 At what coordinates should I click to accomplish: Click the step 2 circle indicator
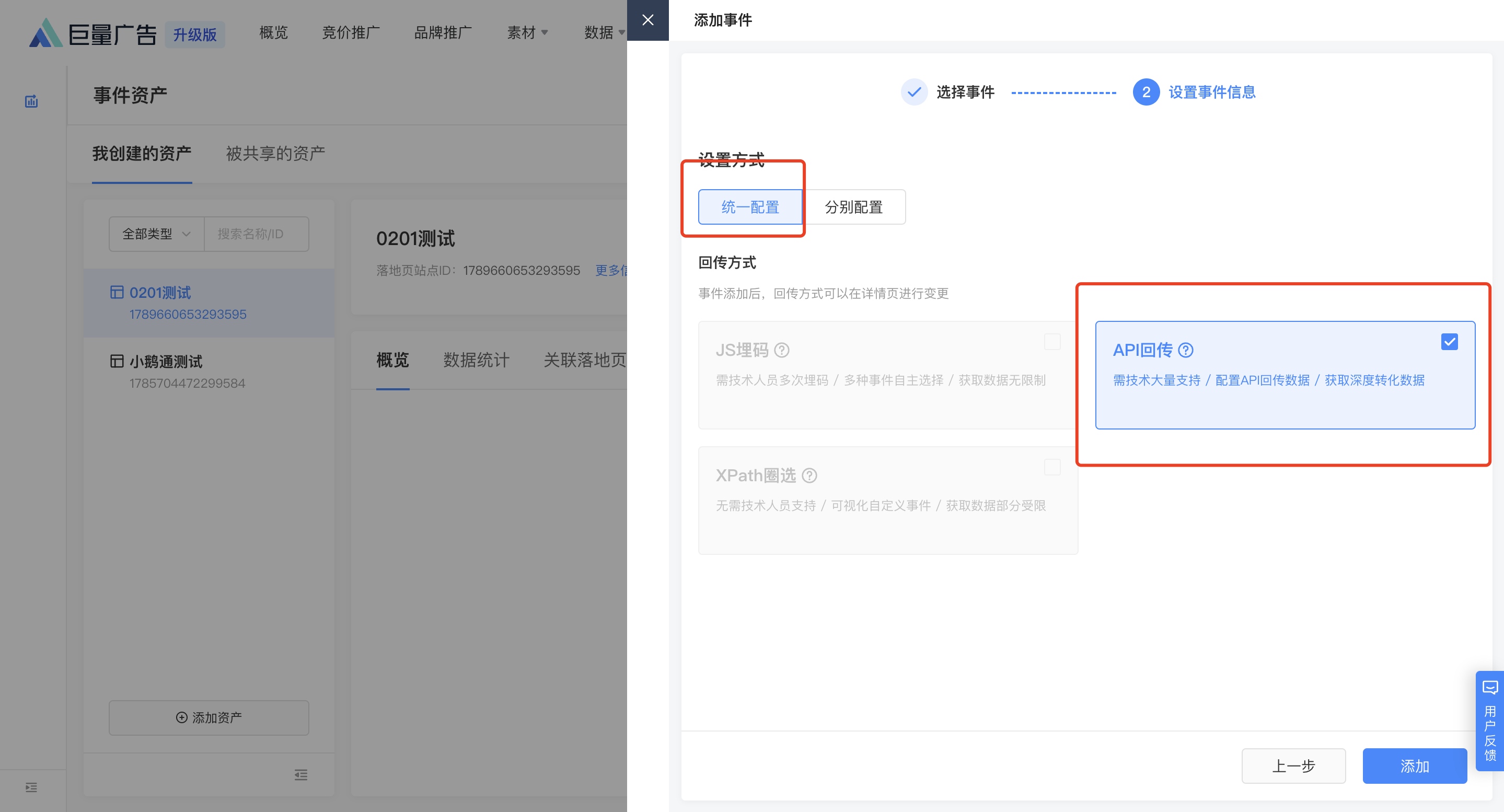[x=1146, y=91]
